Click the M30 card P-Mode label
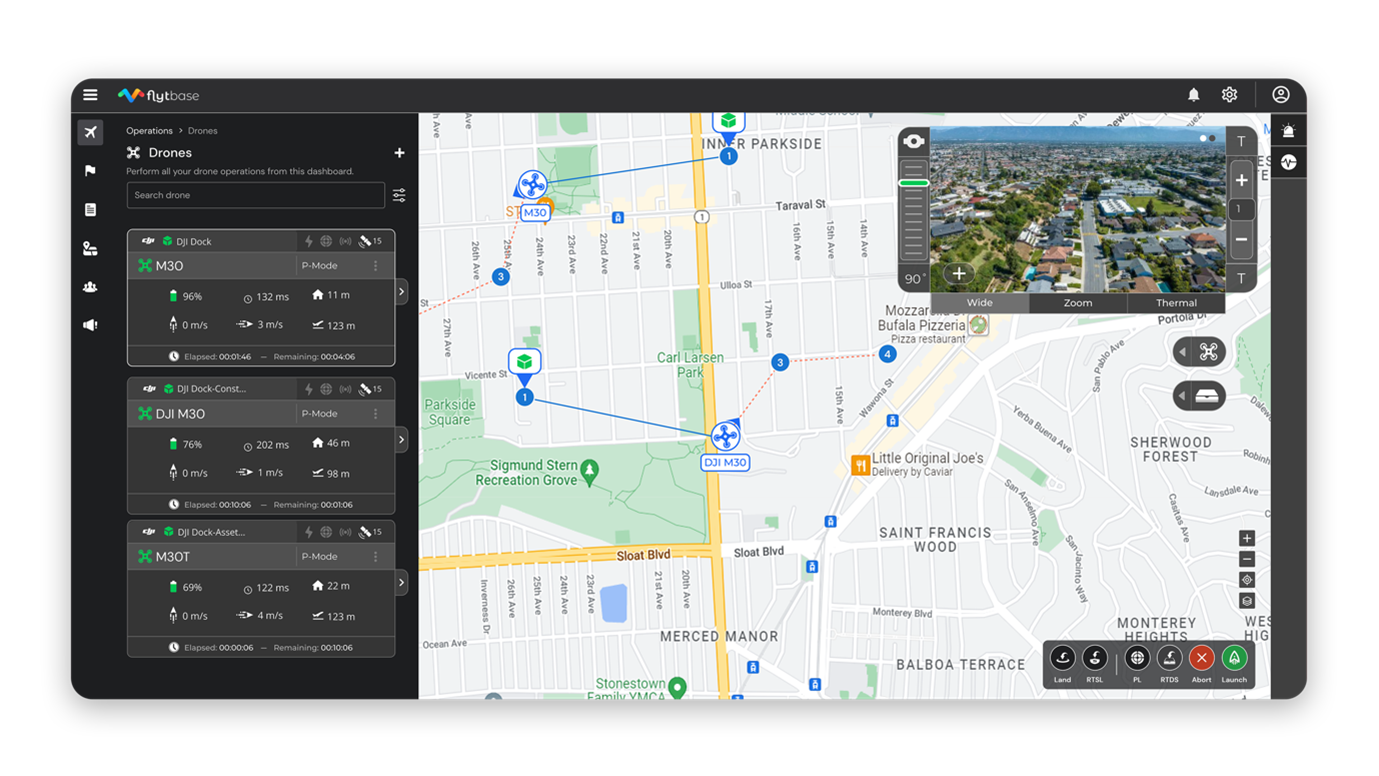This screenshot has width=1379, height=776. pos(319,266)
